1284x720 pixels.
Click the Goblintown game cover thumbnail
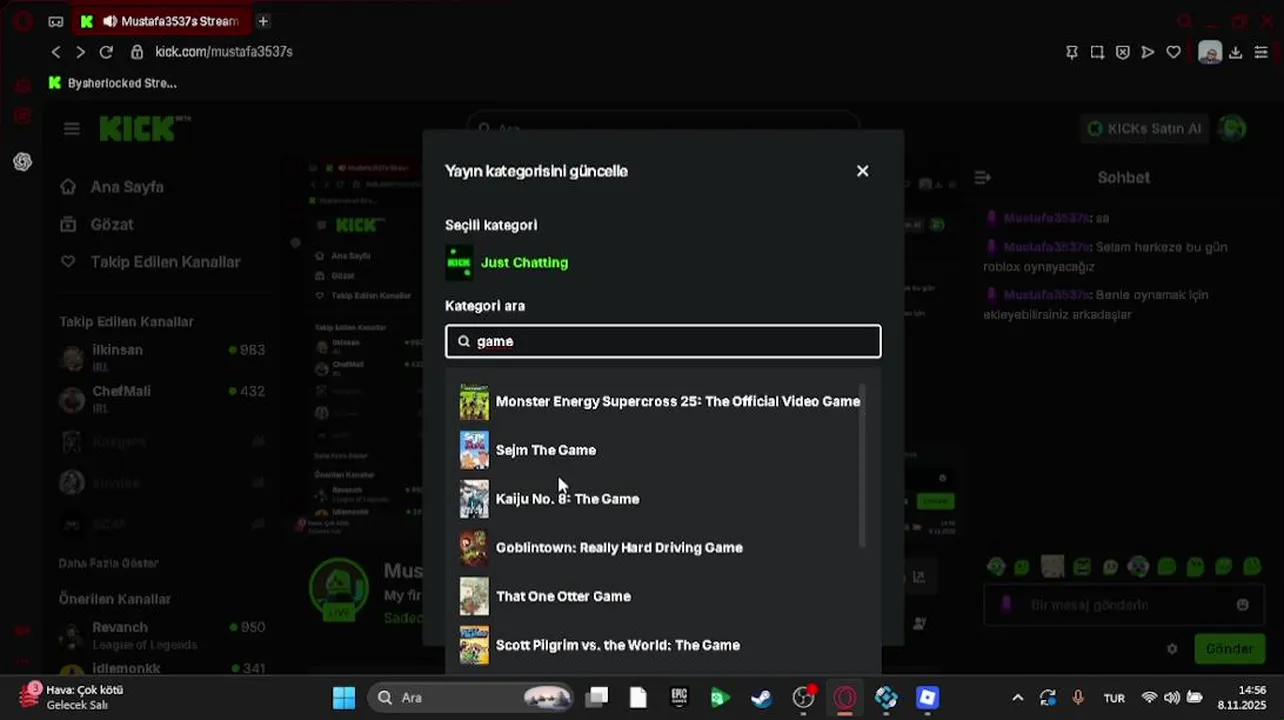[x=474, y=548]
